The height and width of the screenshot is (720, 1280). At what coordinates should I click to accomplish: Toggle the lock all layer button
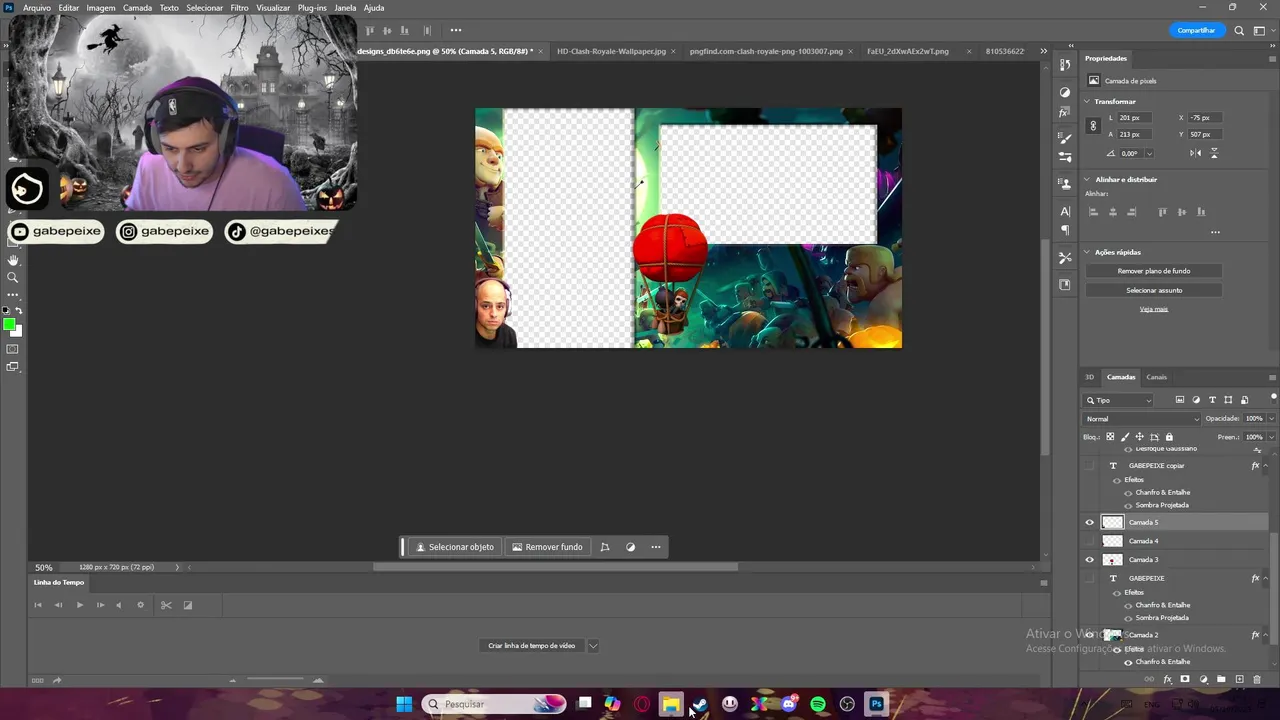1169,437
